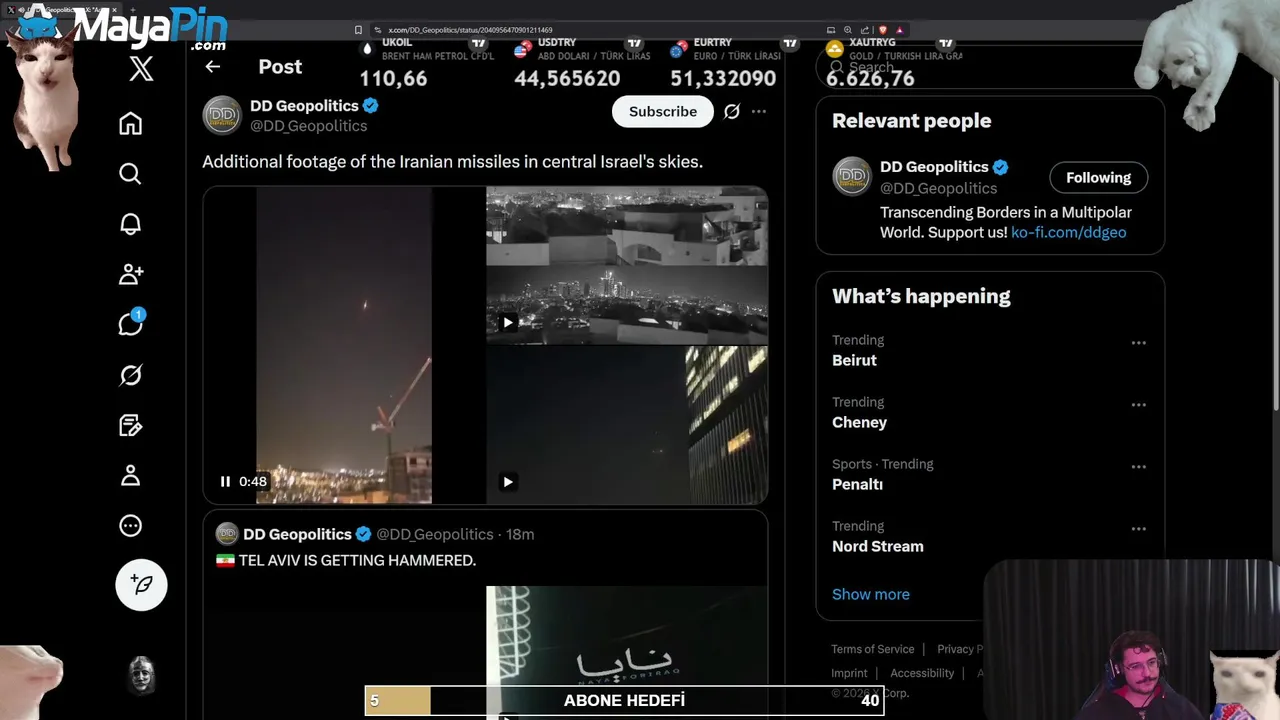Viewport: 1280px width, 720px height.
Task: Open the ko-fi.com/ddgeo link
Action: click(x=1068, y=232)
